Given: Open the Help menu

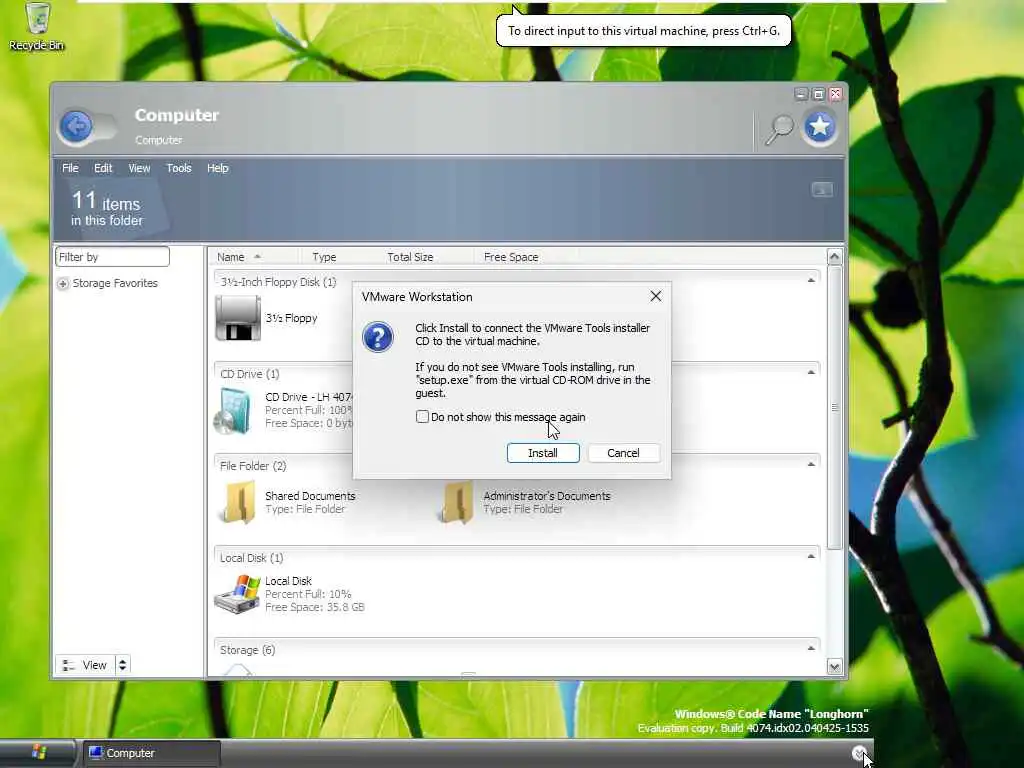Looking at the screenshot, I should pos(217,168).
